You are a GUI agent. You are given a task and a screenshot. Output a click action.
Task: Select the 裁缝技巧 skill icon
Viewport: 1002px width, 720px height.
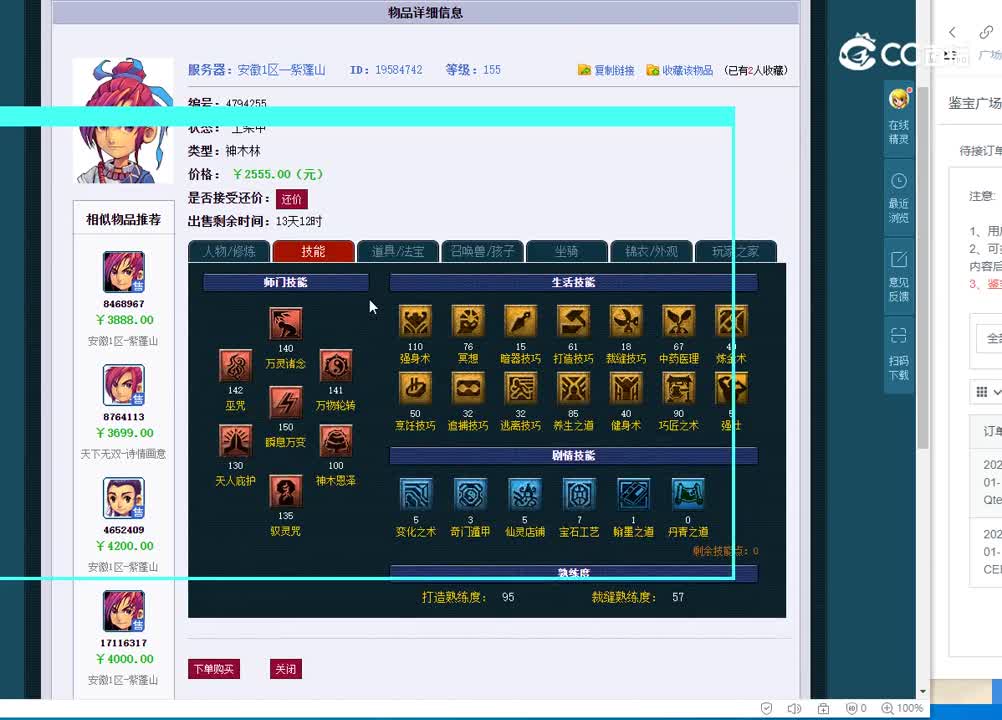click(626, 321)
